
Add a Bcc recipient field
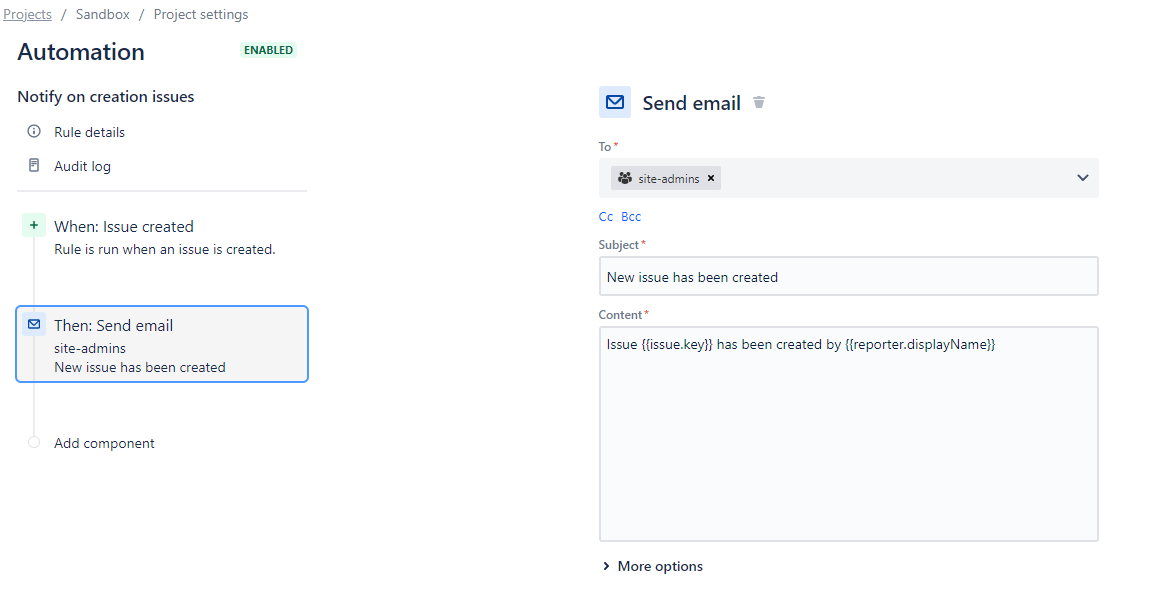point(630,216)
